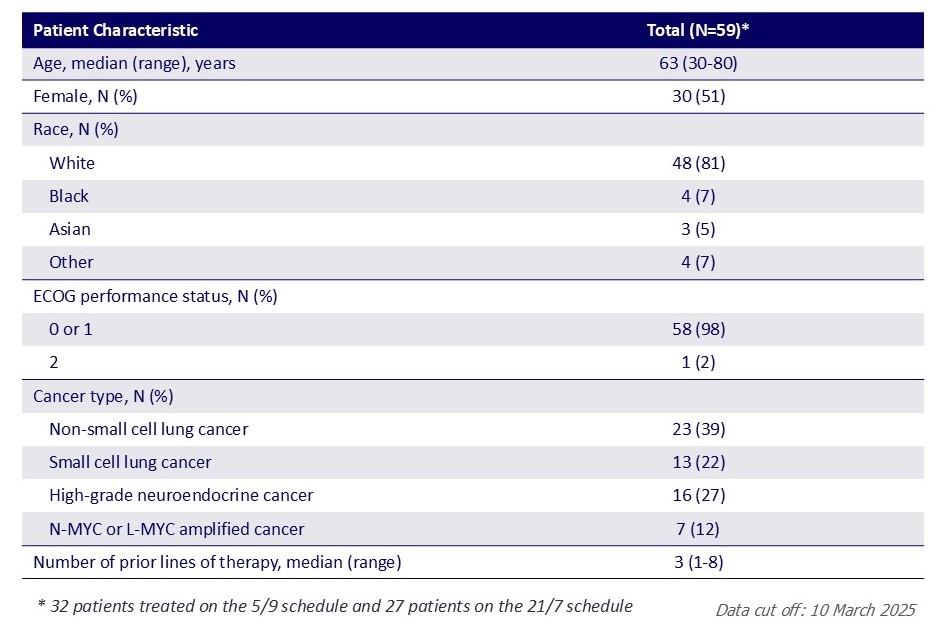
Task: Select the Age, median (range), years row
Action: tap(134, 64)
